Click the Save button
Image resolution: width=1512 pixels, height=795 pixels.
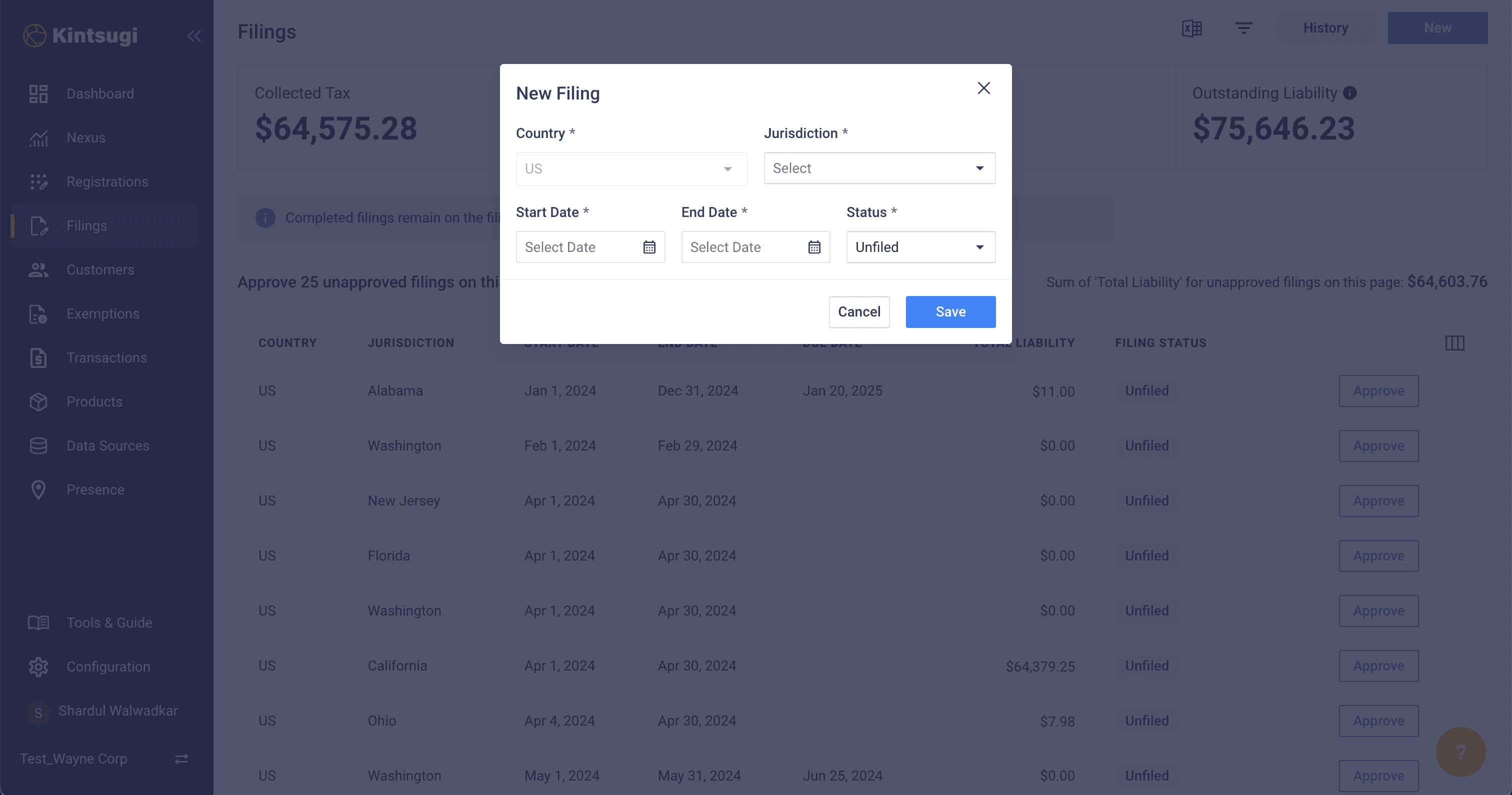950,312
